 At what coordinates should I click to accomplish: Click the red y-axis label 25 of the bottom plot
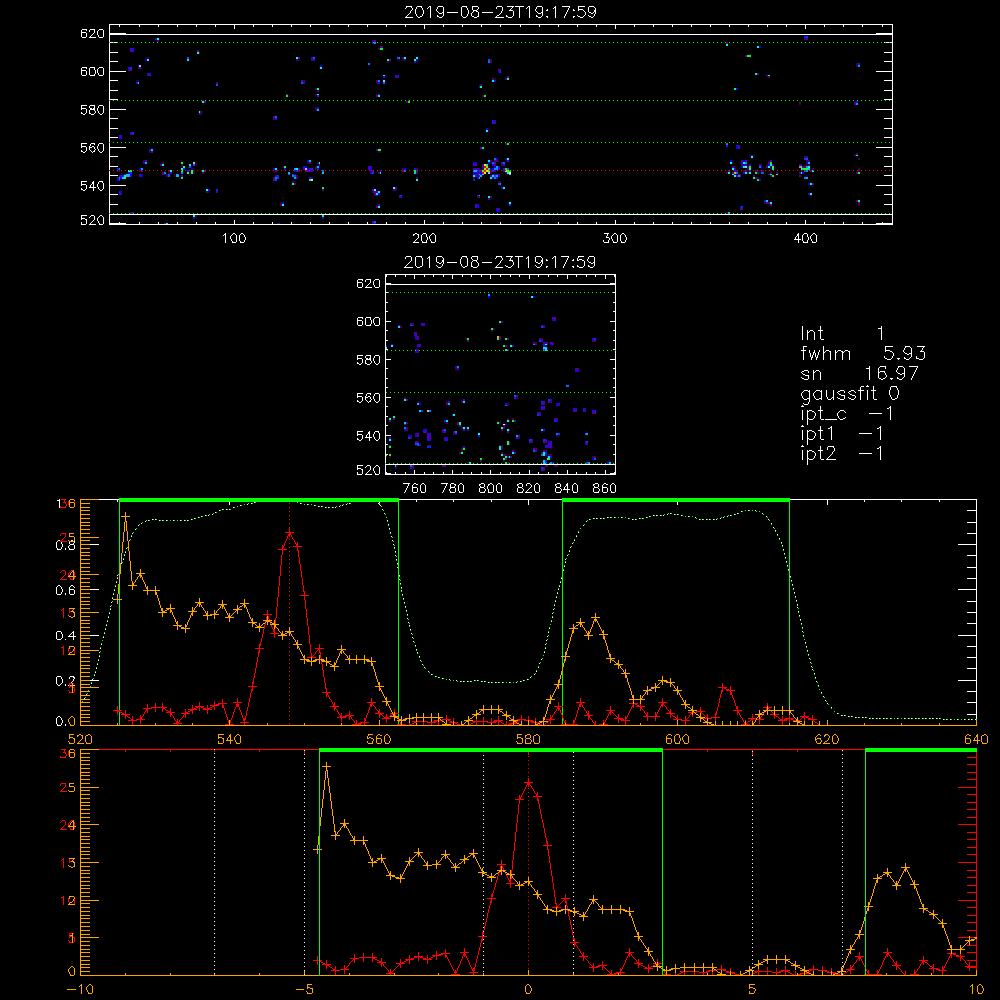coord(68,787)
